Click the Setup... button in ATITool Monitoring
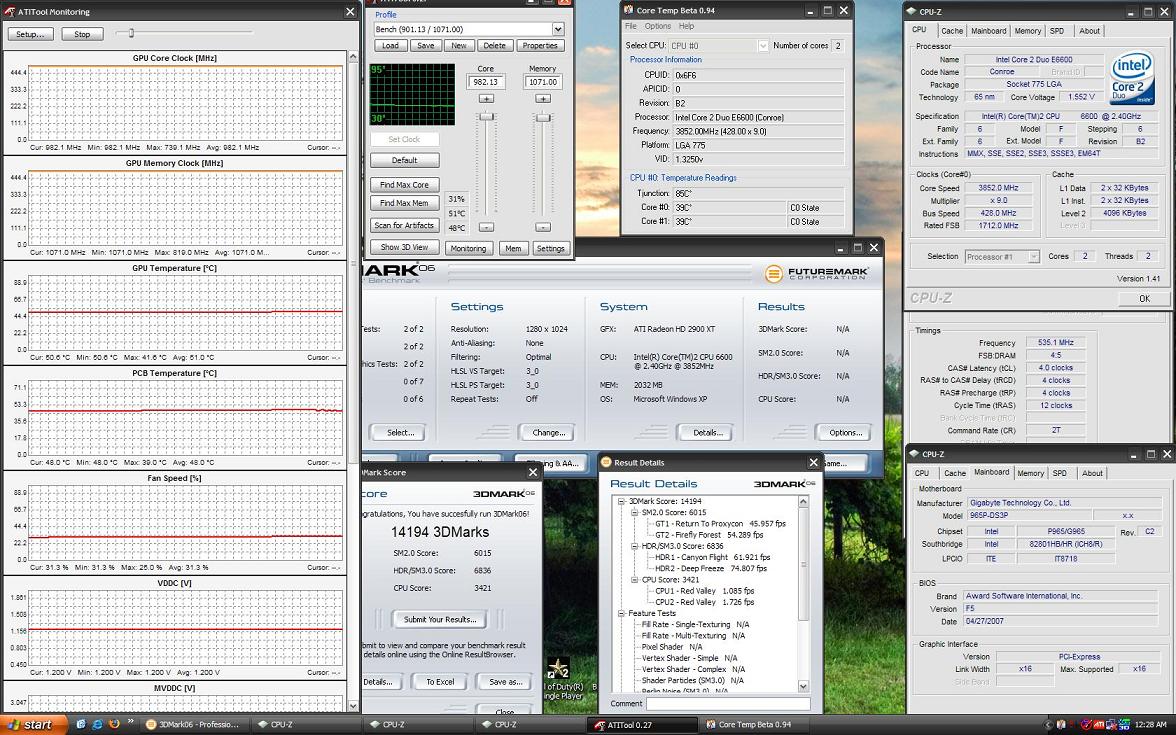The height and width of the screenshot is (735, 1176). point(31,34)
